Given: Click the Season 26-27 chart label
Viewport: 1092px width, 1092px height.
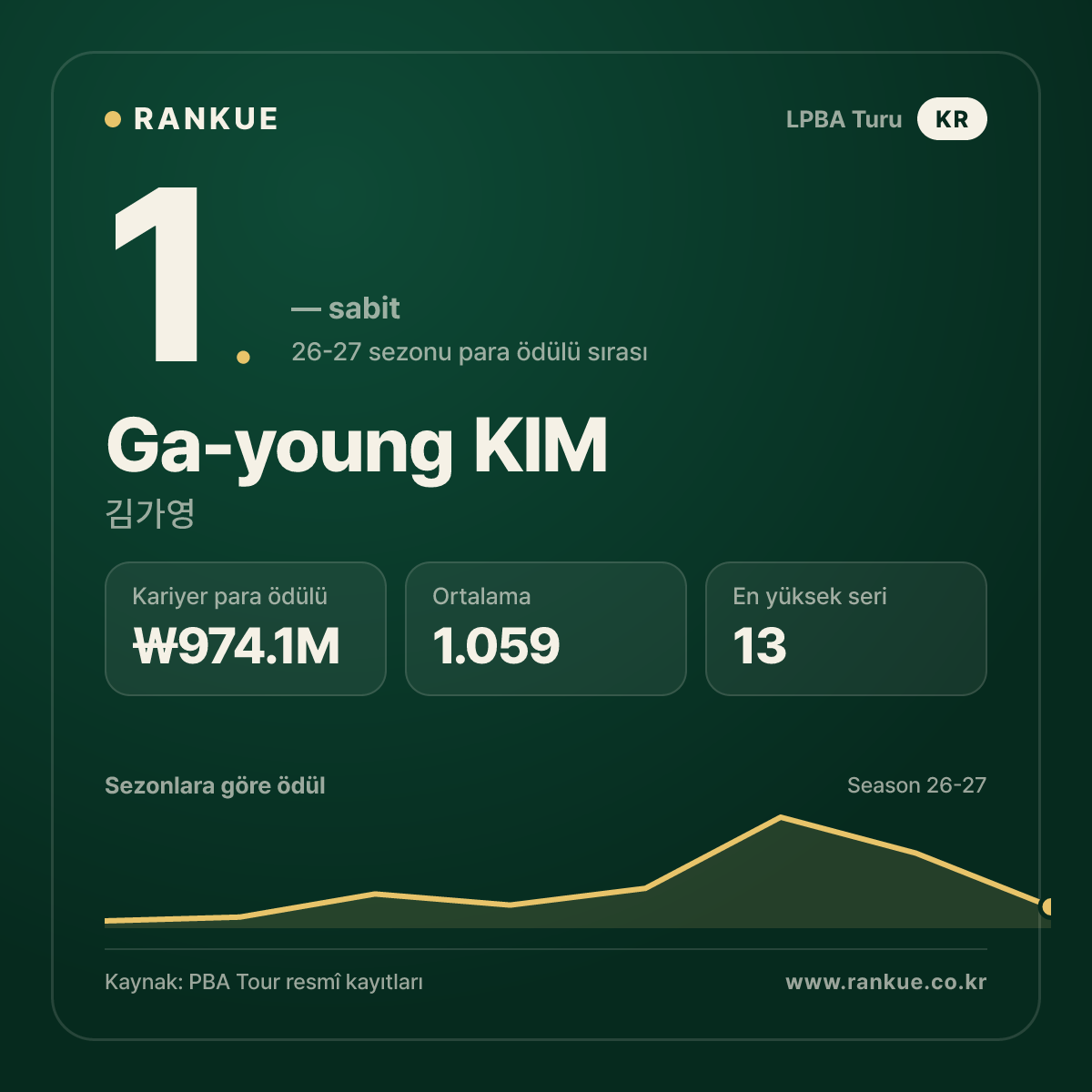Looking at the screenshot, I should [x=916, y=785].
